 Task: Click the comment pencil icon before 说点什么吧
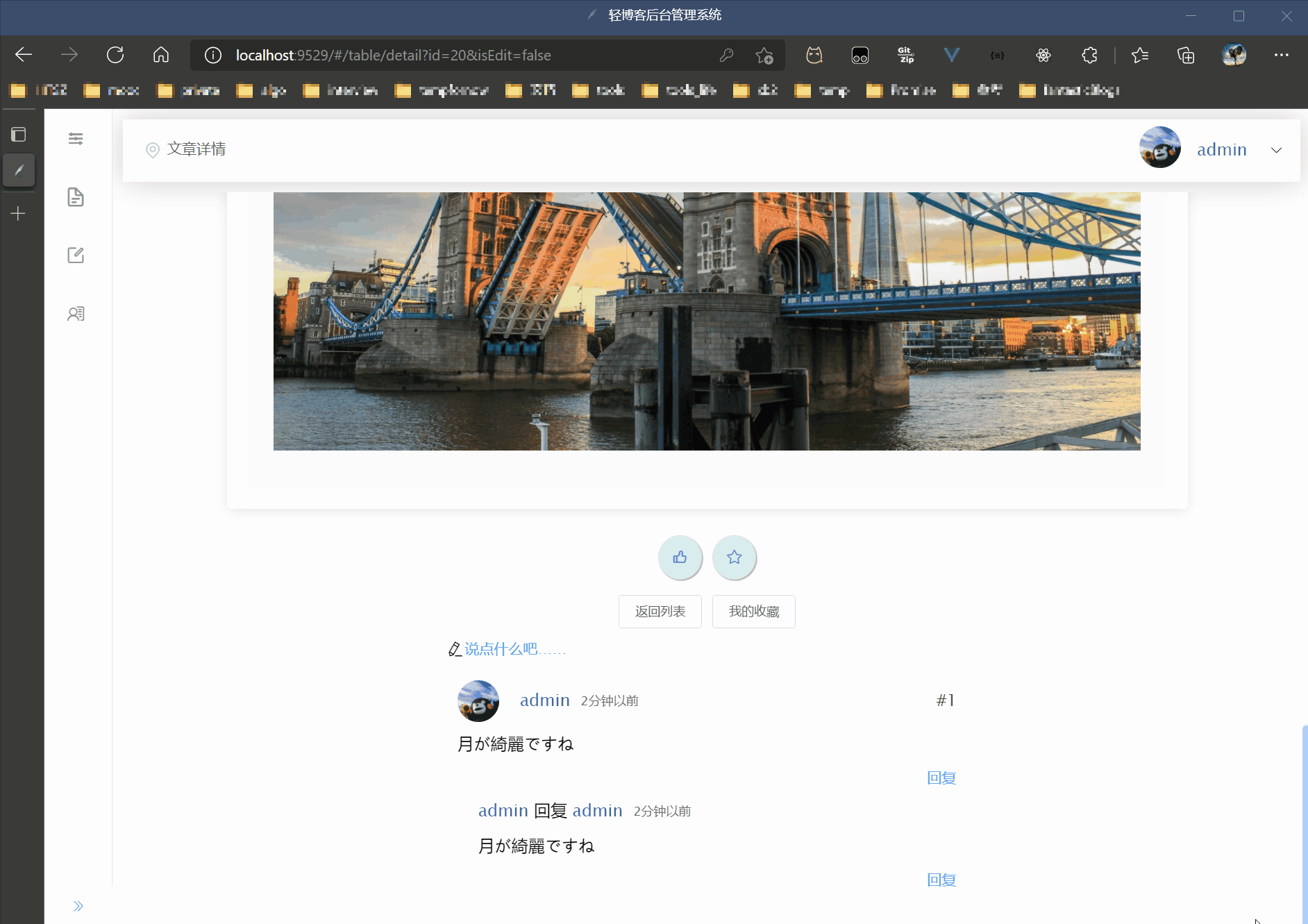454,648
